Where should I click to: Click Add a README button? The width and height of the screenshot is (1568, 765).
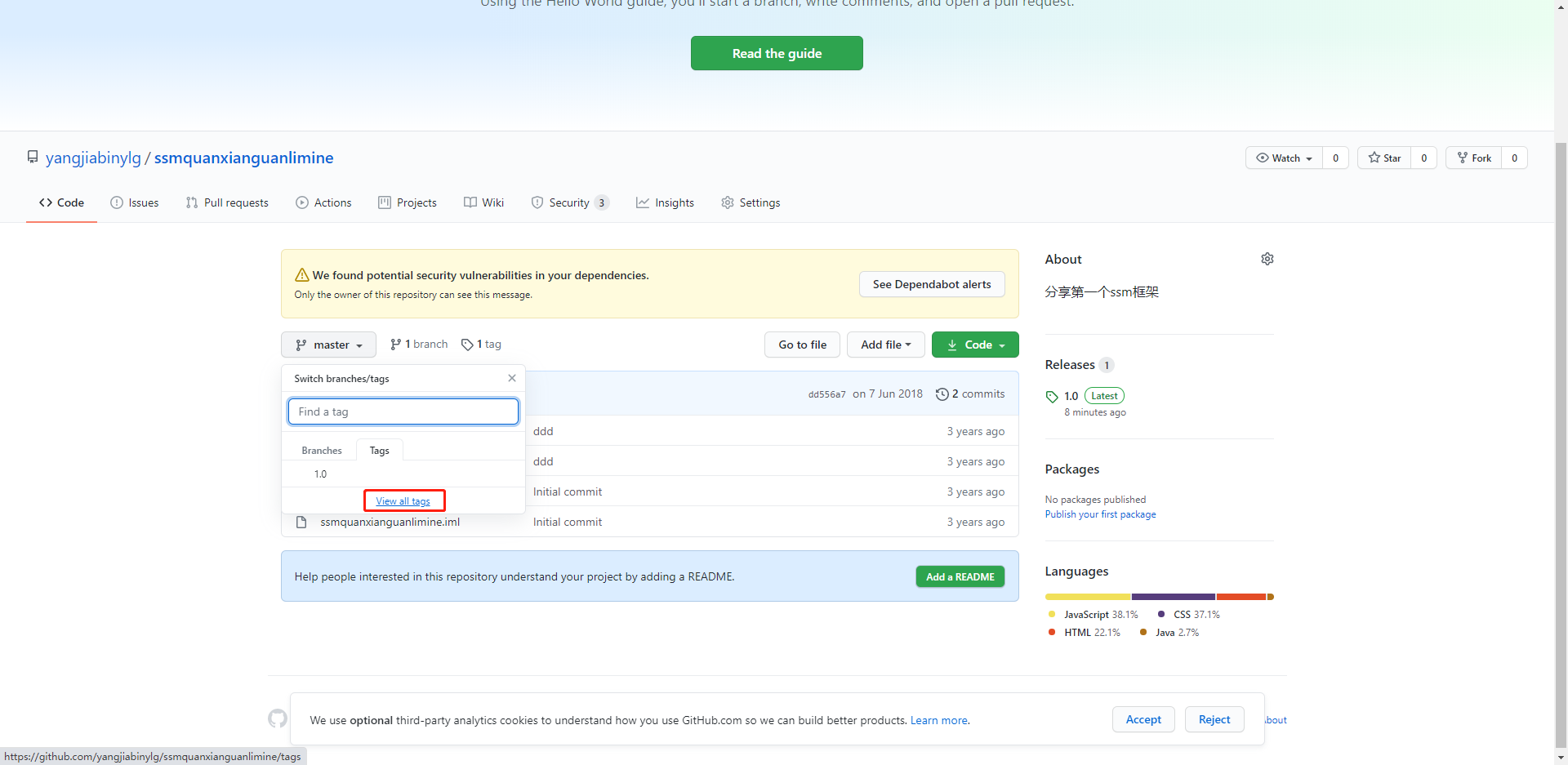[960, 576]
